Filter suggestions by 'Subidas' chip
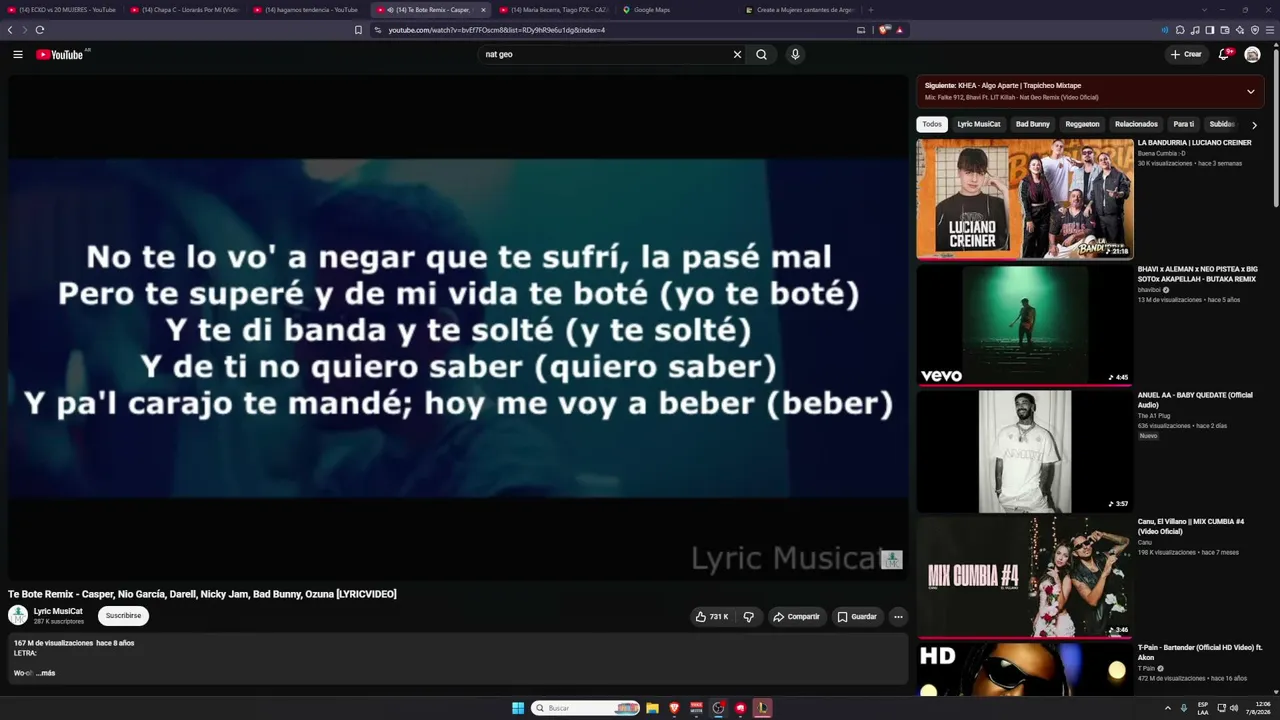Viewport: 1280px width, 720px height. [x=1222, y=124]
